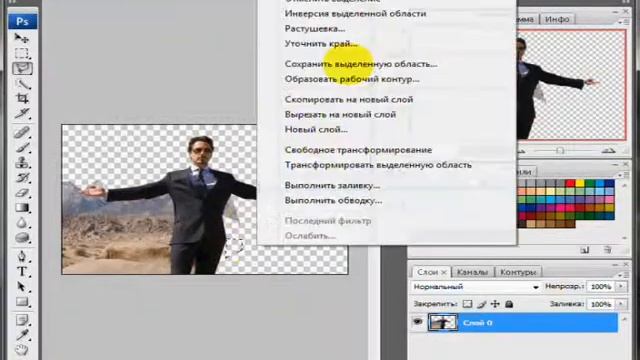Viewport: 640px width, 360px height.
Task: Open the Swatches panel options menu
Action: (x=625, y=174)
